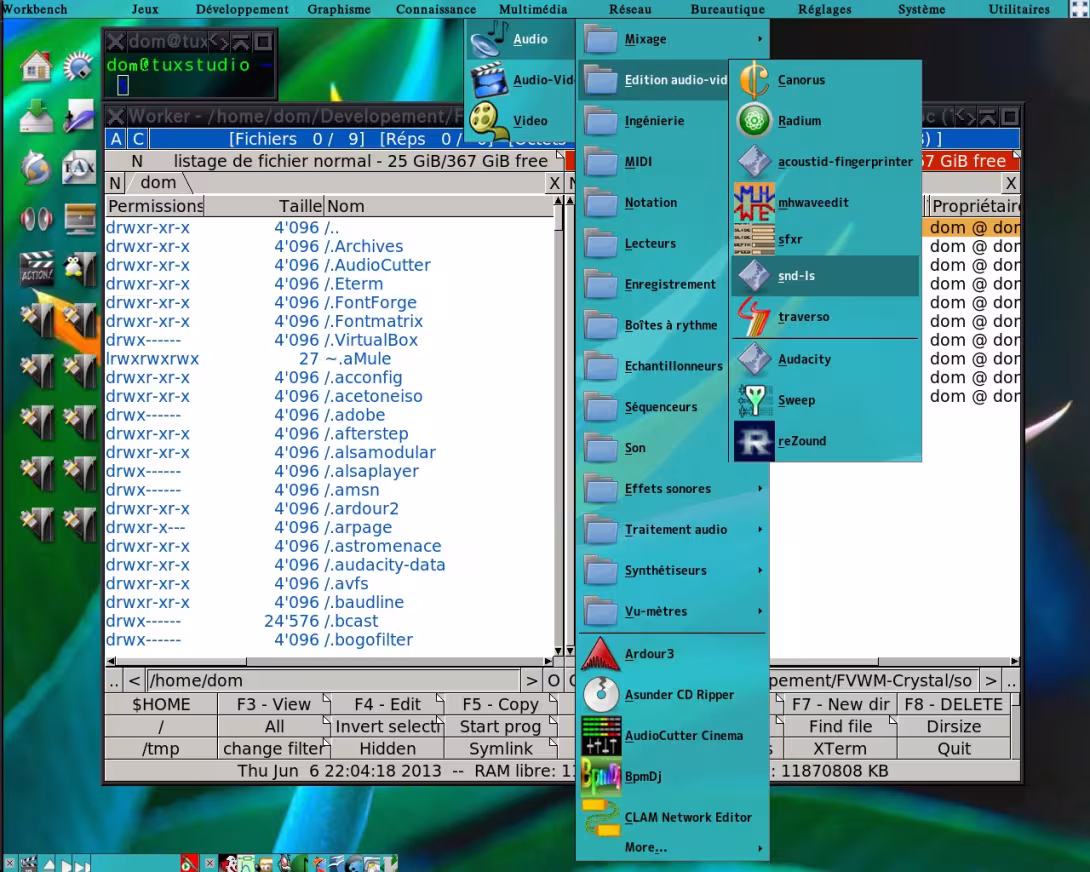
Task: Select the ~.aMule symlink row
Action: coord(331,359)
